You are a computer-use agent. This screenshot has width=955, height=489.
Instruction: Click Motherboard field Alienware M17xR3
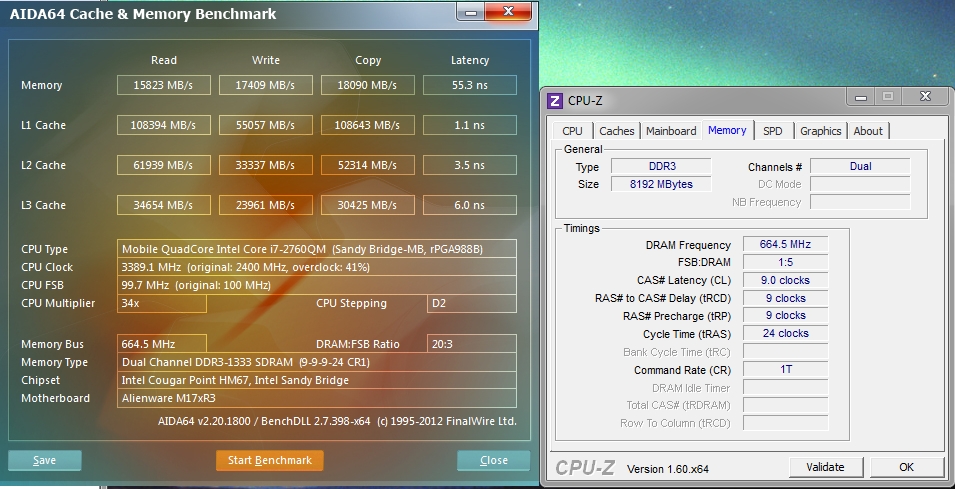point(317,398)
